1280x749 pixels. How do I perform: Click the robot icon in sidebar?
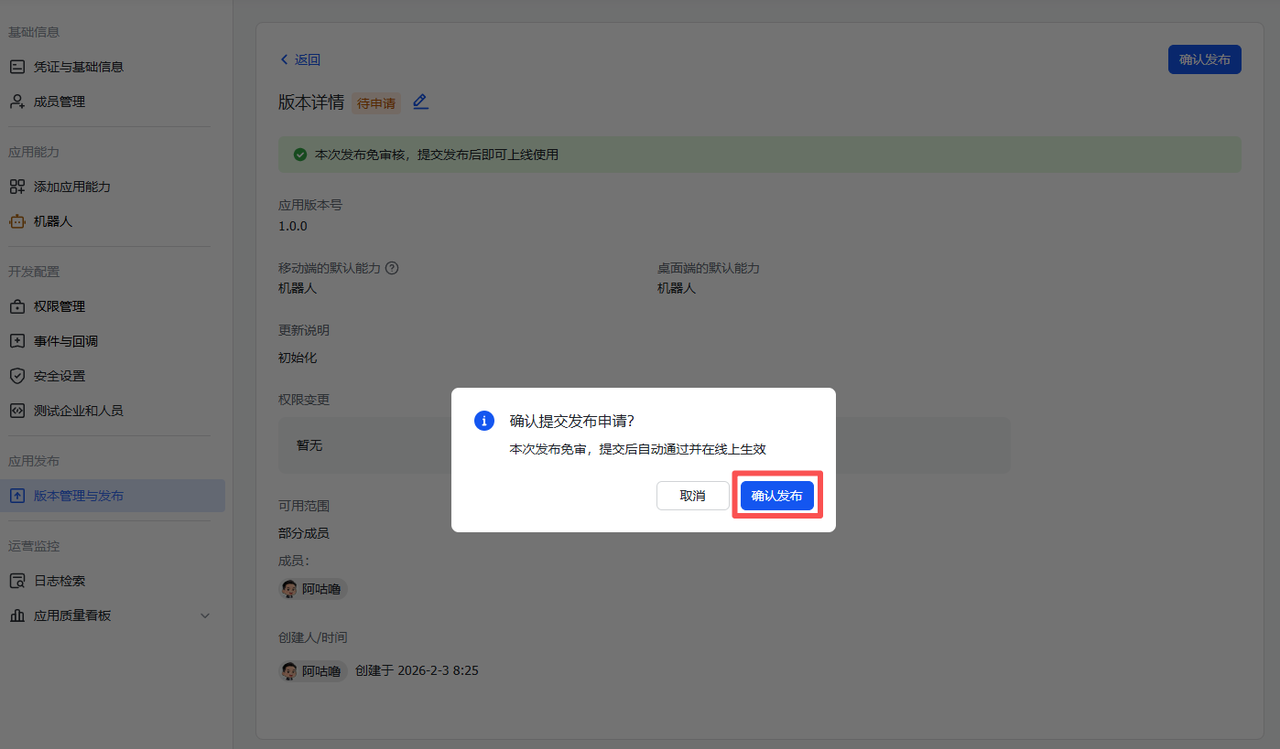click(17, 222)
